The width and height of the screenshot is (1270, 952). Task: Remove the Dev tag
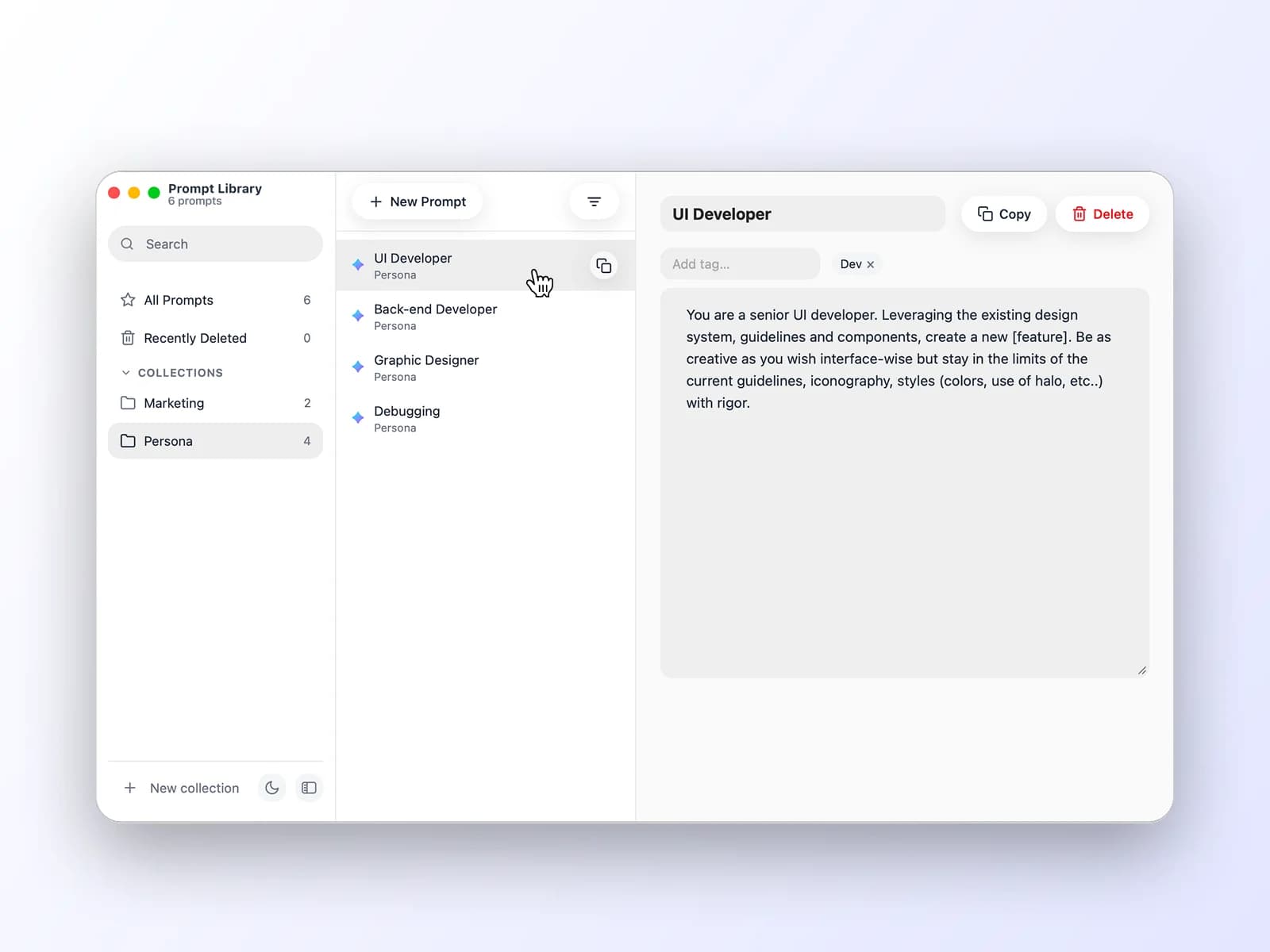(x=871, y=264)
